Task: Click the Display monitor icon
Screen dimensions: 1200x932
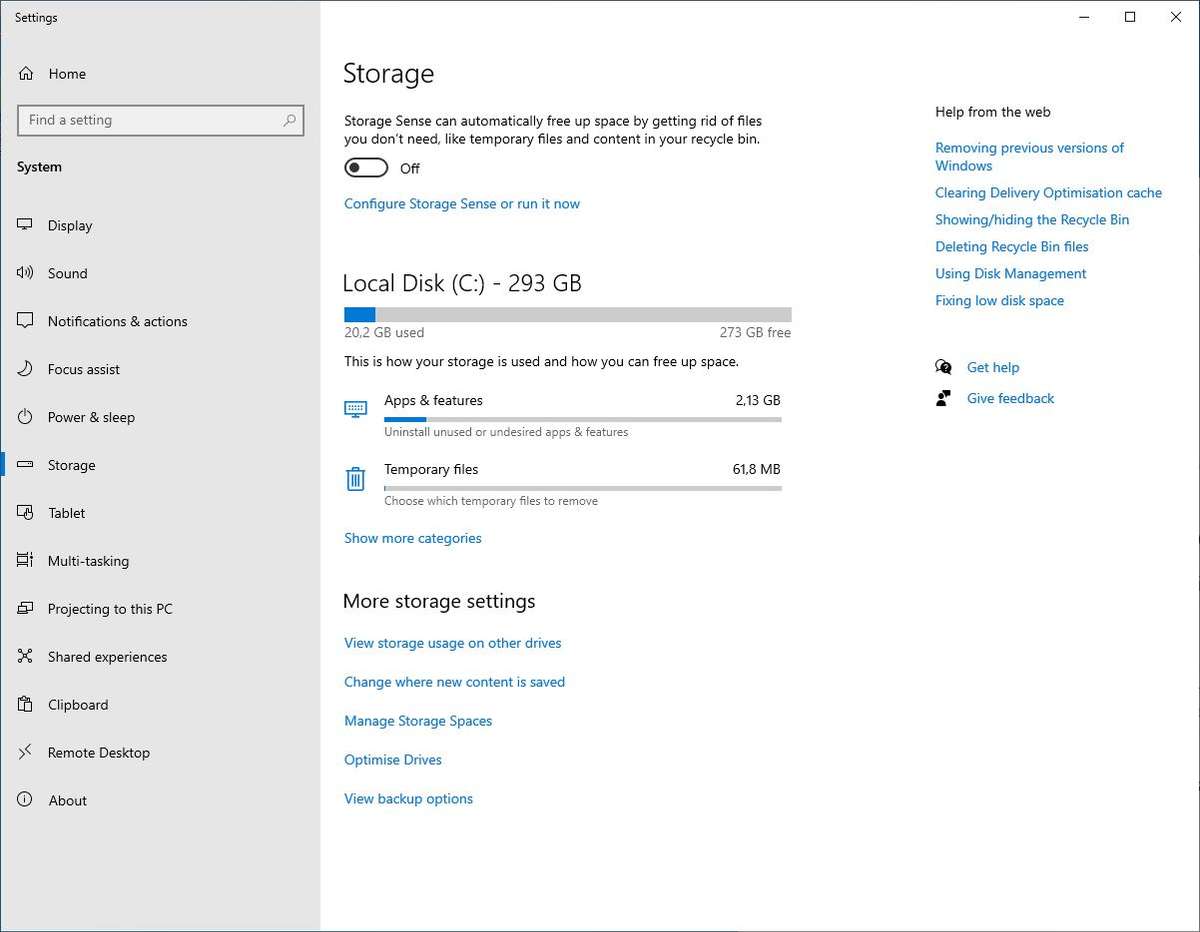Action: [26, 226]
